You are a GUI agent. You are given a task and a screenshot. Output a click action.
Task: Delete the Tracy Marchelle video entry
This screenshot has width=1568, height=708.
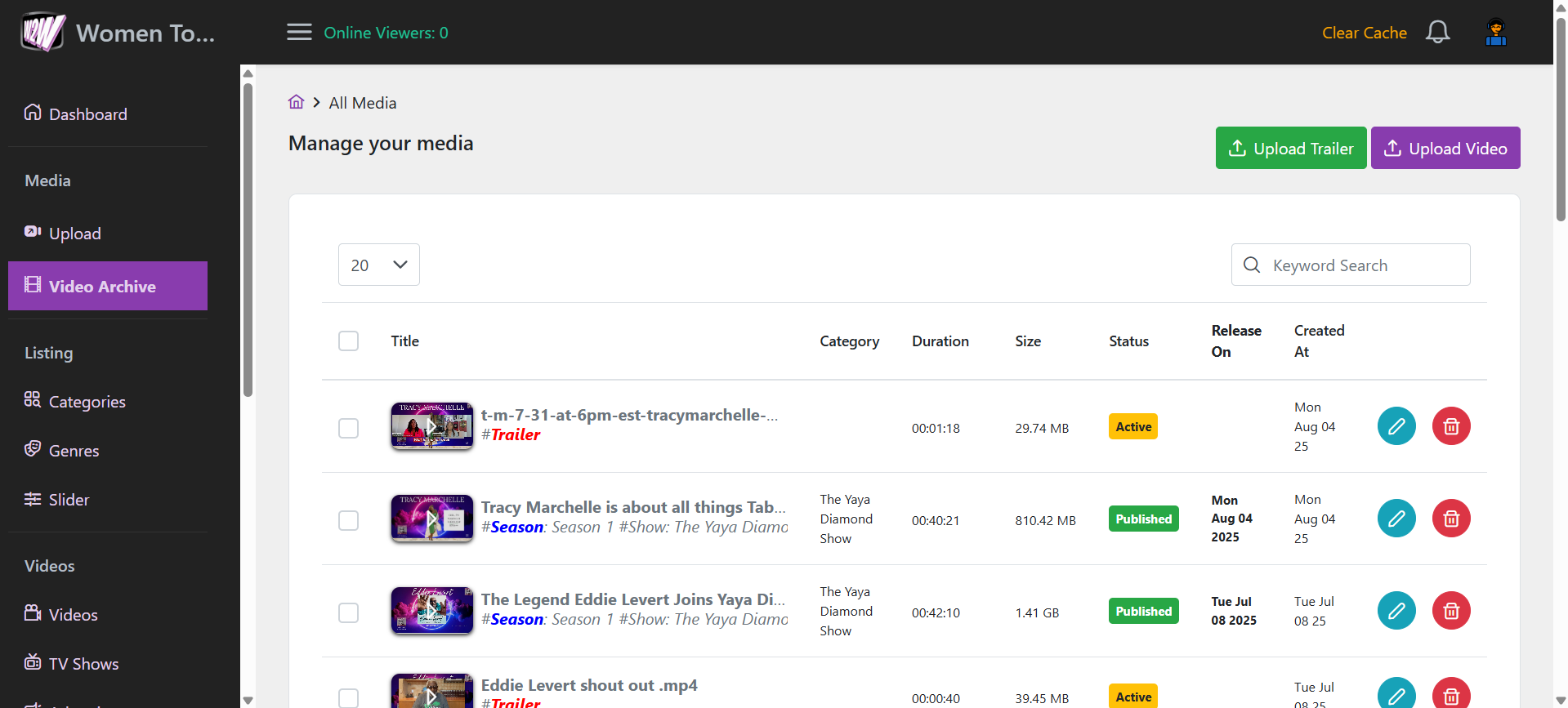coord(1451,519)
